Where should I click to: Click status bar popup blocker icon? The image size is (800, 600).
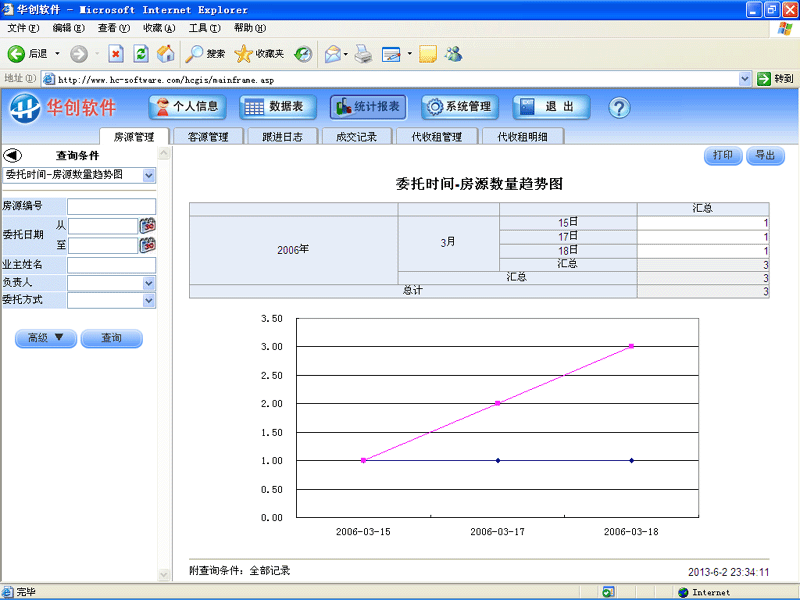tap(608, 592)
